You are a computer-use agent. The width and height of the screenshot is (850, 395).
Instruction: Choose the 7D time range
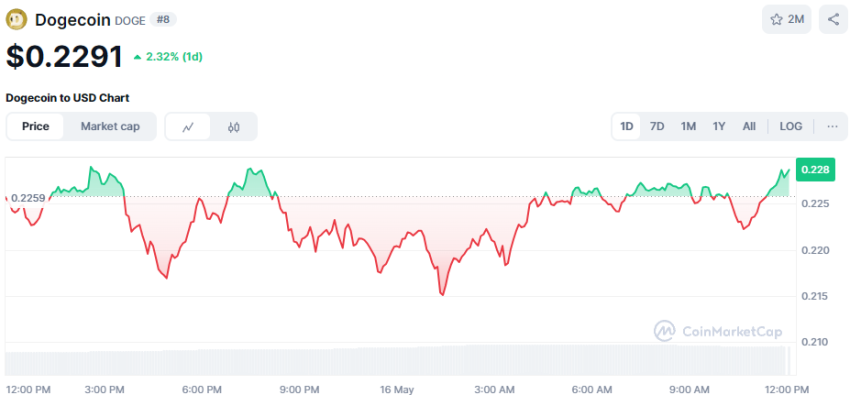[x=657, y=126]
